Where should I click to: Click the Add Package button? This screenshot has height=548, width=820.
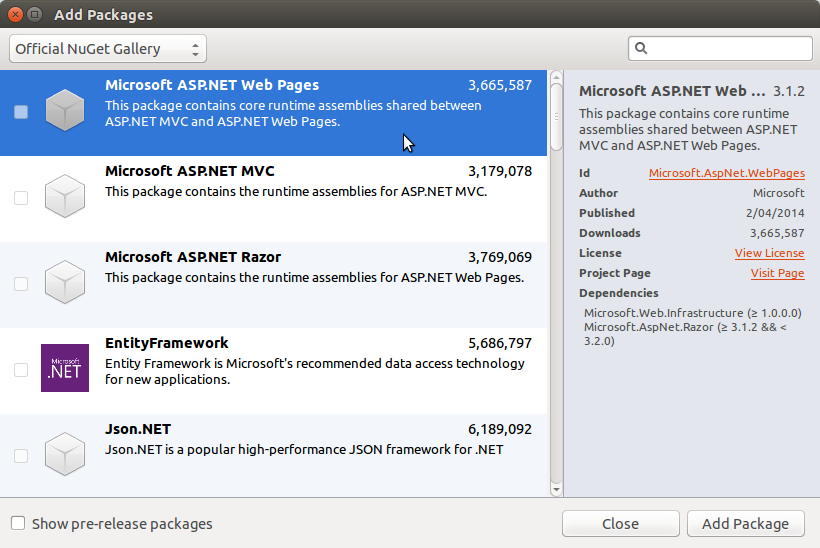point(745,523)
